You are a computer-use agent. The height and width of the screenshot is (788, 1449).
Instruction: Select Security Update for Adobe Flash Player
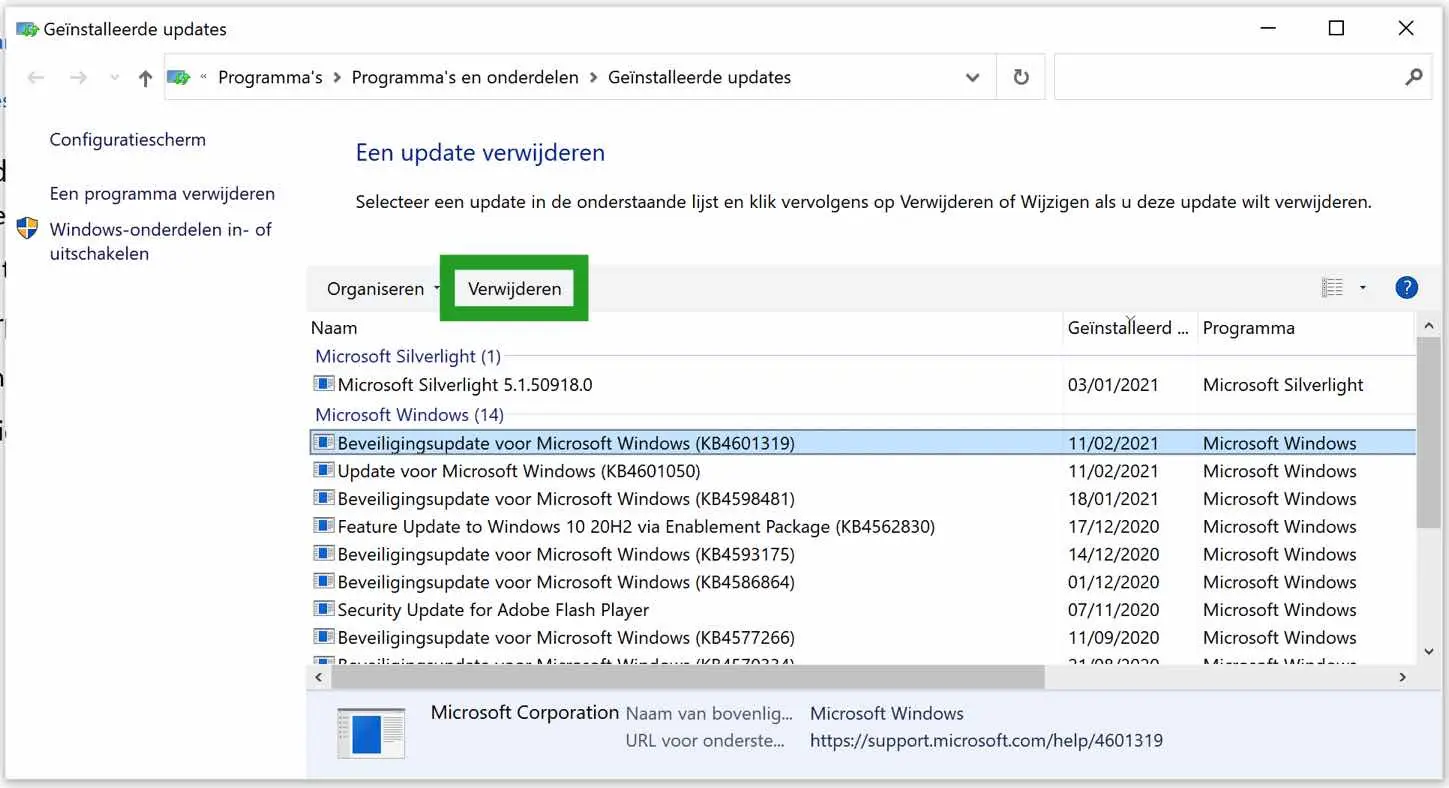pyautogui.click(x=493, y=610)
